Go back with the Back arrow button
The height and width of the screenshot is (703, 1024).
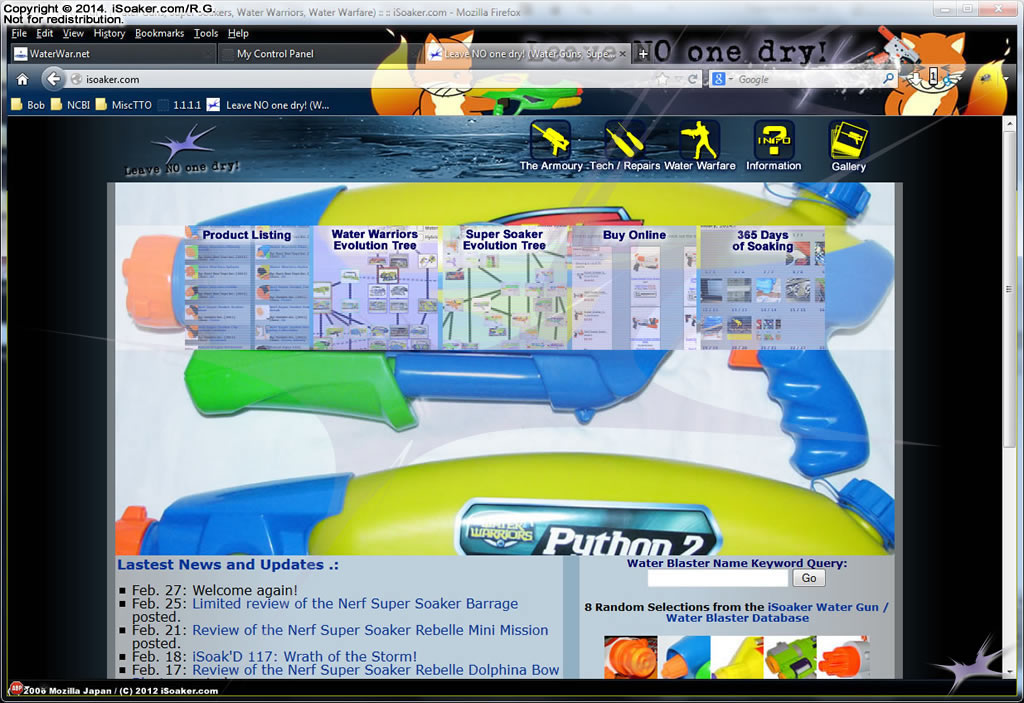(x=53, y=79)
